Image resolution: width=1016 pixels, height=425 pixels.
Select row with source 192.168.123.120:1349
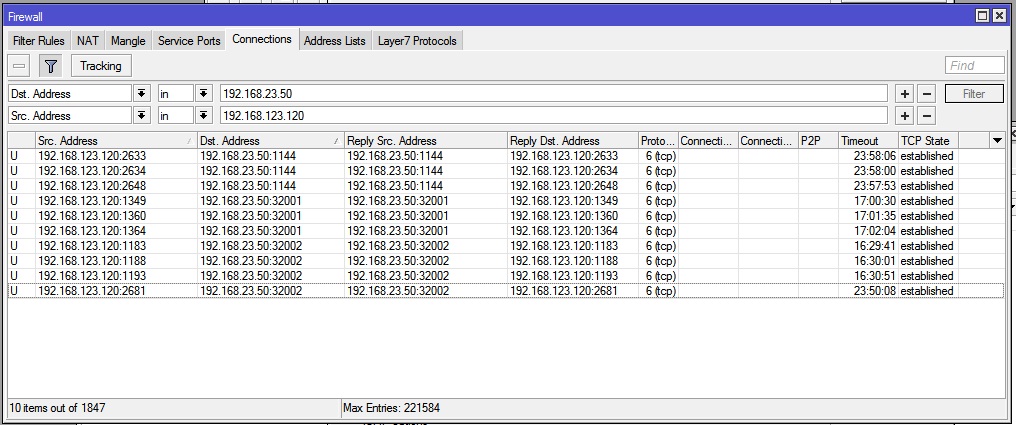coord(506,201)
